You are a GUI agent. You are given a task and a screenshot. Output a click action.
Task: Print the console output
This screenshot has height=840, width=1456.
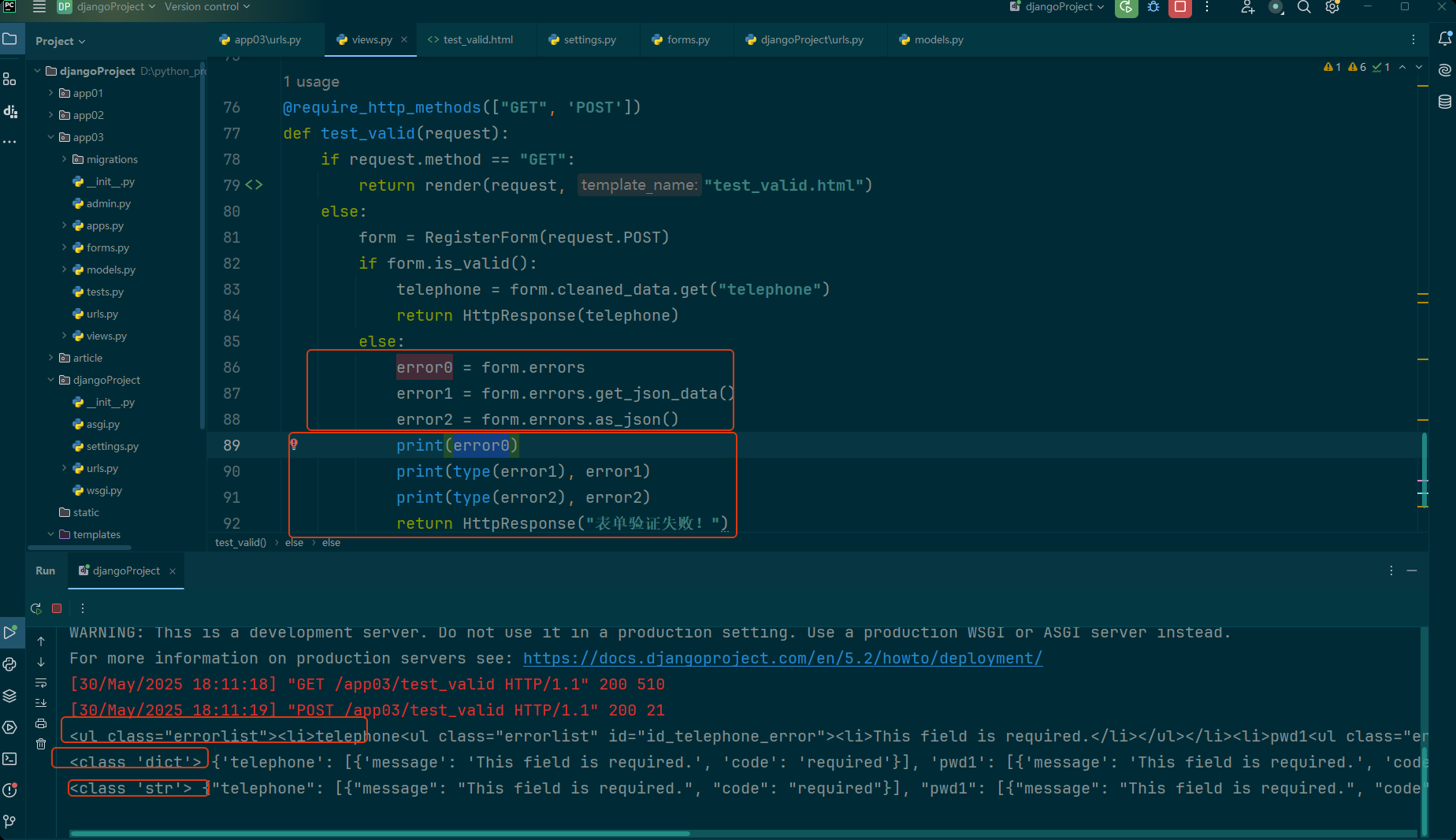(41, 723)
